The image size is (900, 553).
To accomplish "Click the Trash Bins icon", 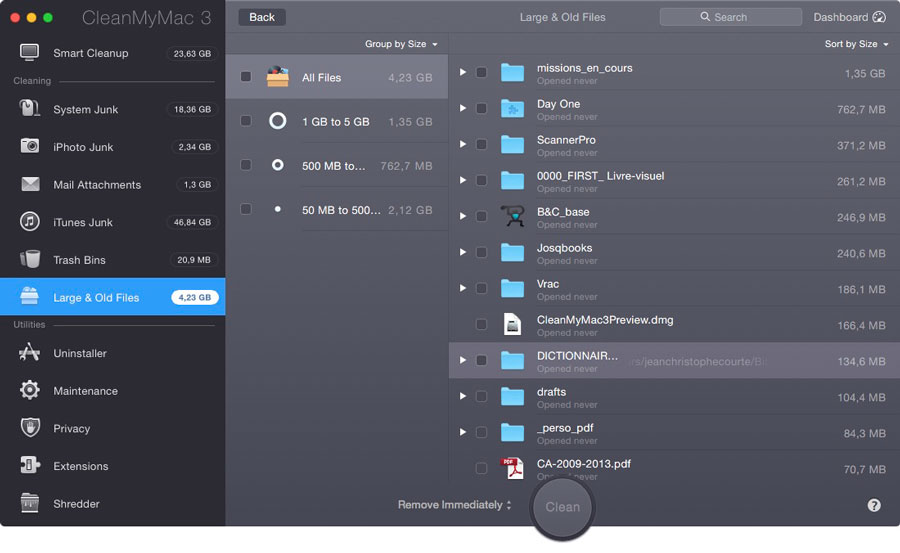I will (30, 259).
